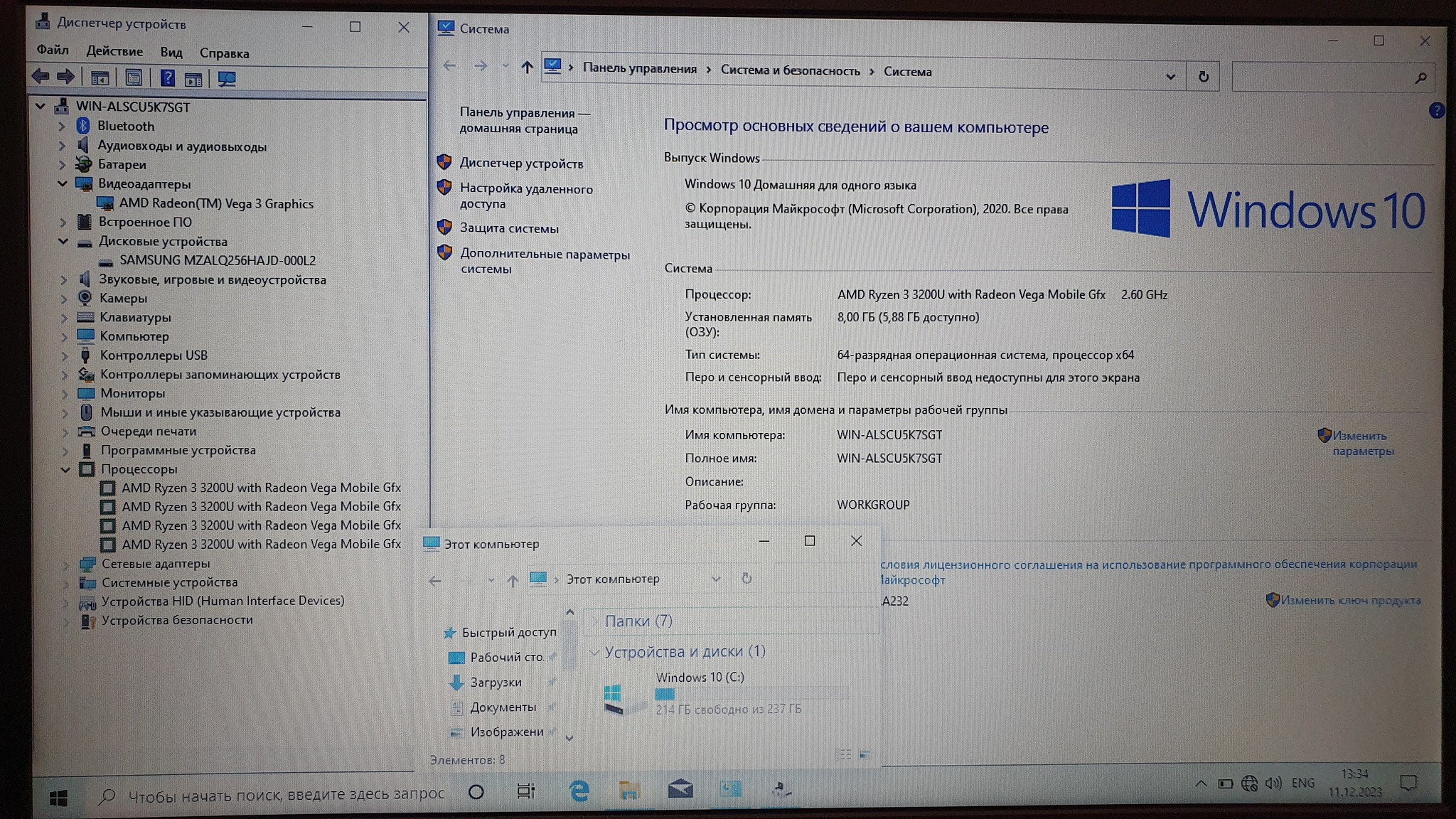Click the back arrow in Device Manager toolbar
The image size is (1456, 819).
click(x=41, y=77)
